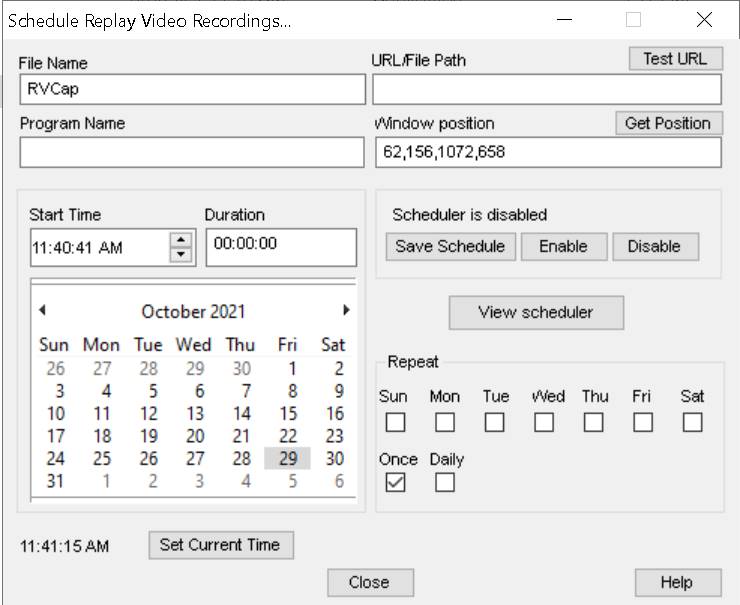740x605 pixels.
Task: Enable the Wed repeat checkbox
Action: [x=544, y=422]
